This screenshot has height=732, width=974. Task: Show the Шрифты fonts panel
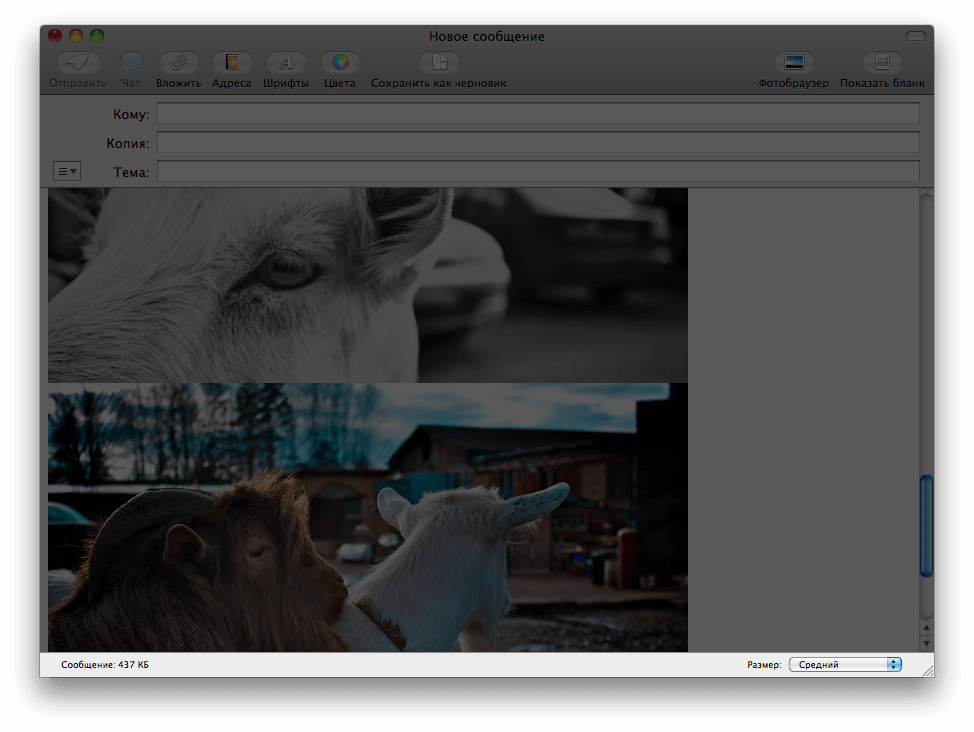[x=286, y=62]
